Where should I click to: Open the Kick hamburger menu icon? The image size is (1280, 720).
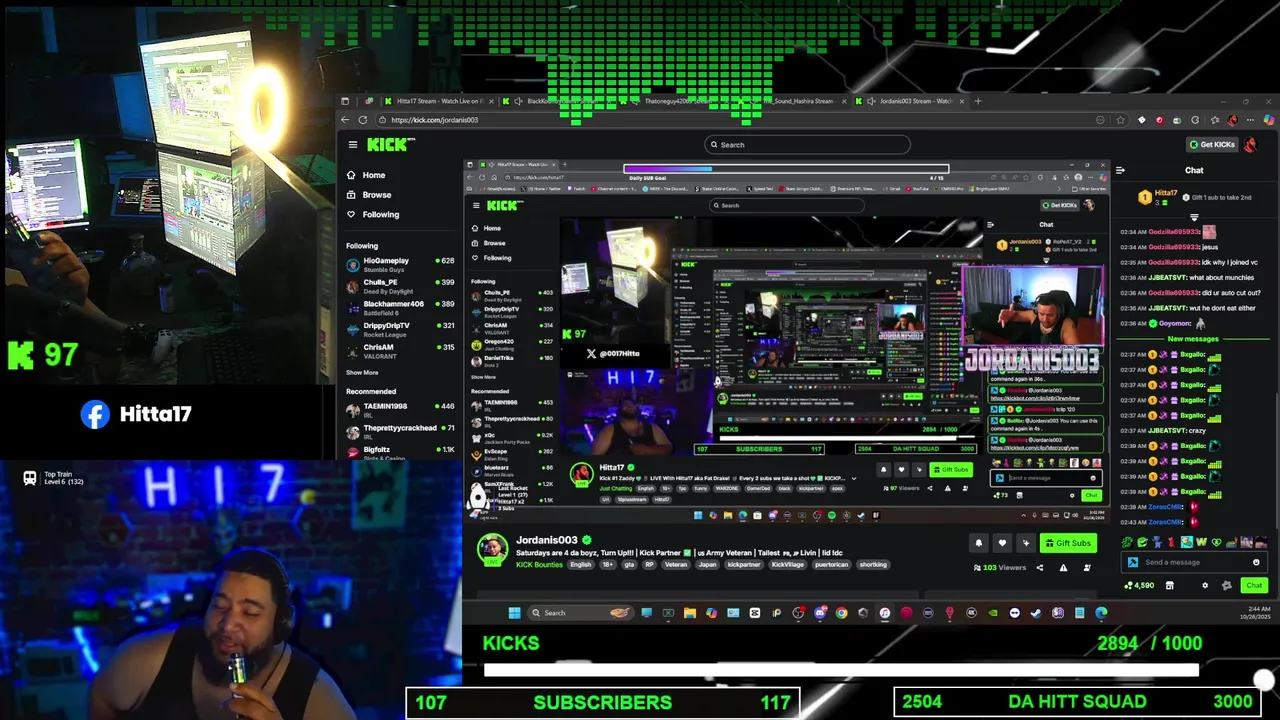(352, 145)
